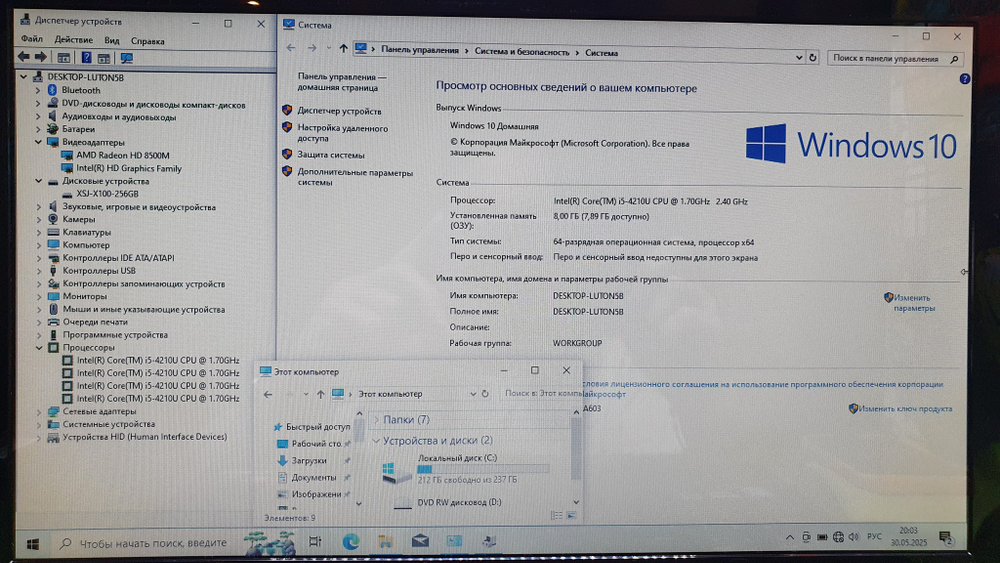Select Документы in Explorer sidebar
This screenshot has height=563, width=1000.
click(314, 478)
